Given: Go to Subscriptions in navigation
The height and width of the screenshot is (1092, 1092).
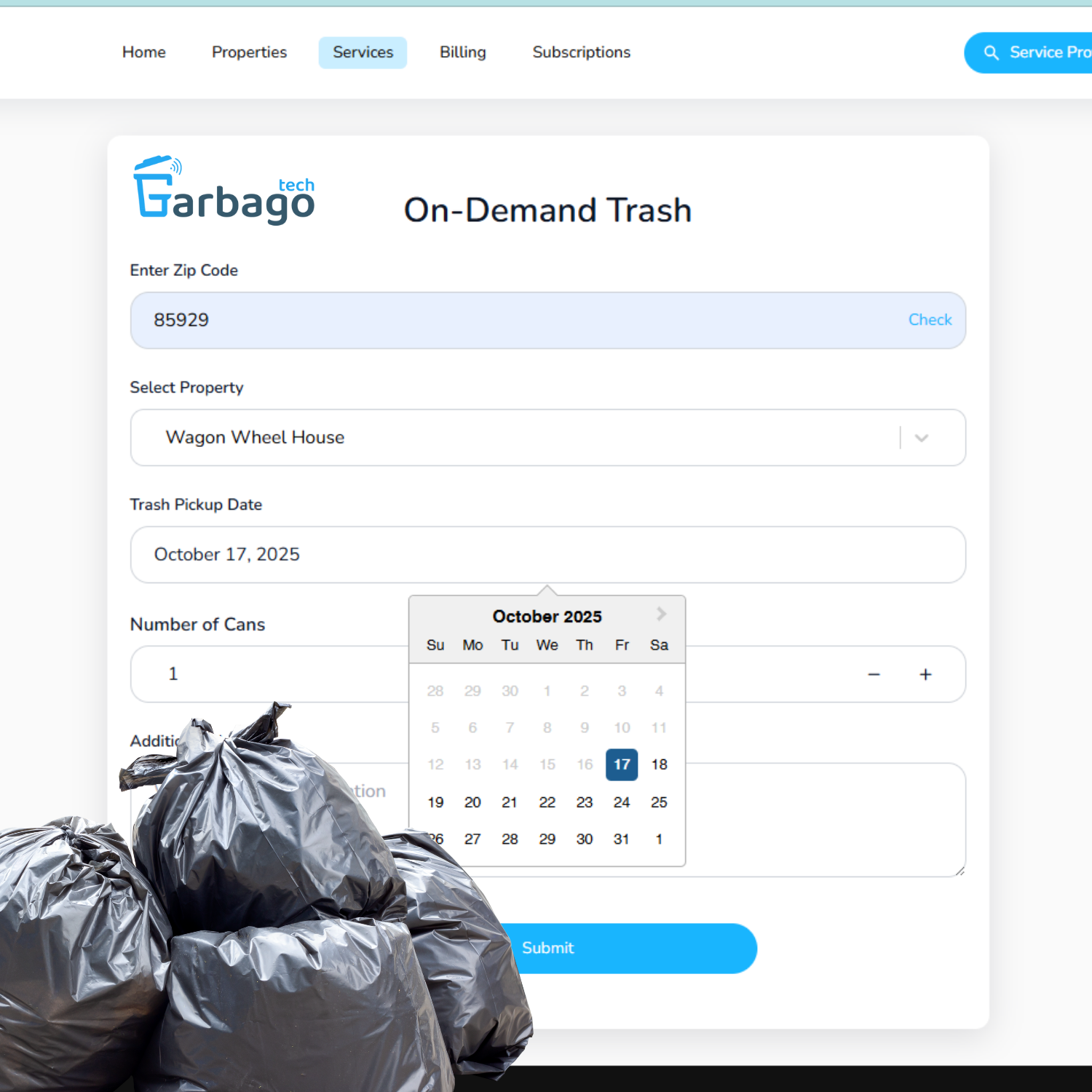Looking at the screenshot, I should [x=581, y=52].
